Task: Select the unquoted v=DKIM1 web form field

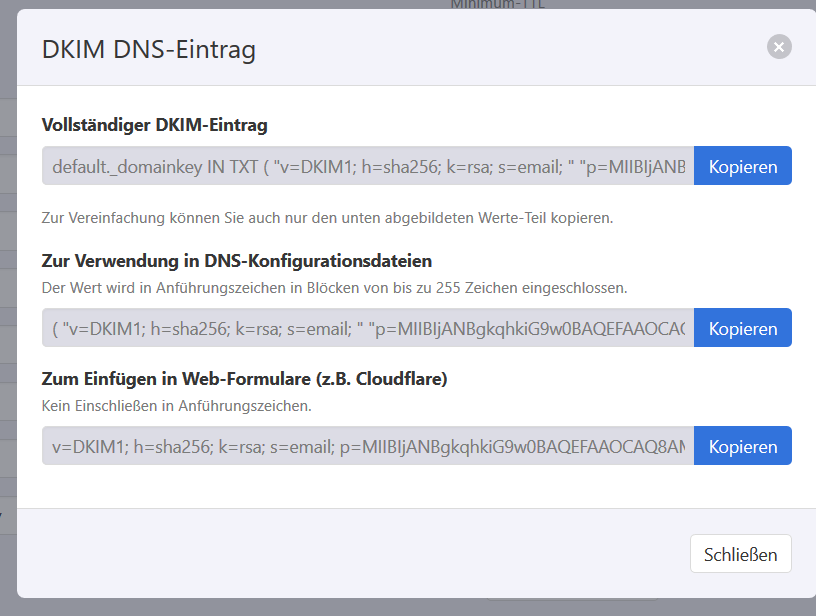Action: 368,446
